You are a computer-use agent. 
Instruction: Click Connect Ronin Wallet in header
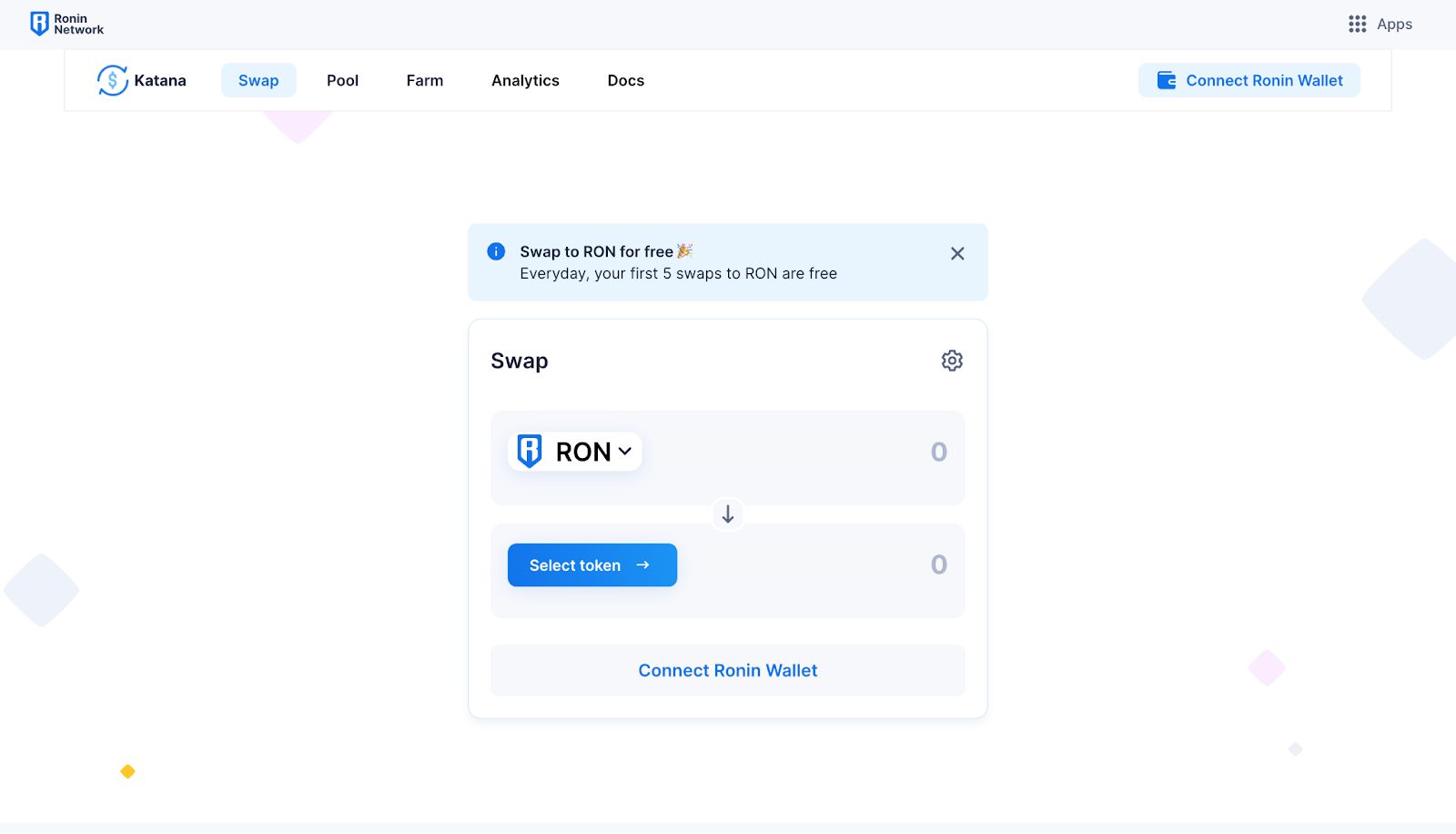tap(1249, 80)
